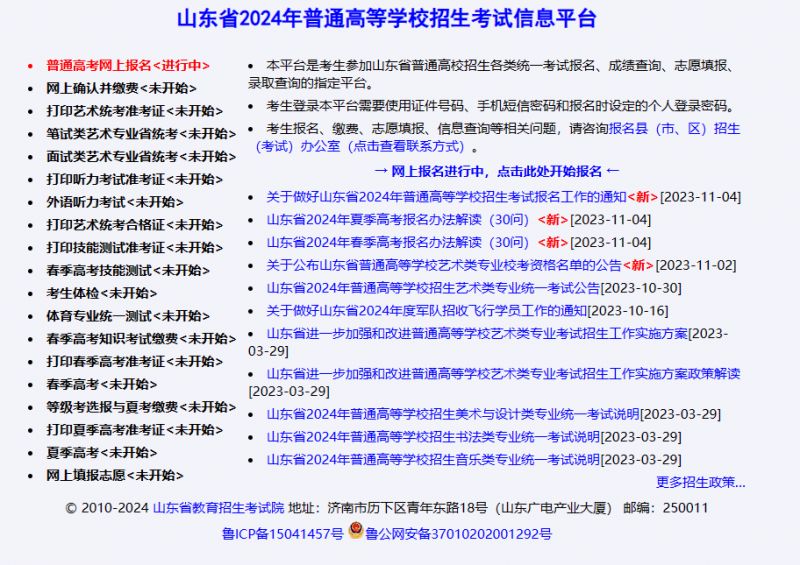The height and width of the screenshot is (565, 800).
Task: Select 外语听力考试<未开始>
Action: [x=114, y=202]
